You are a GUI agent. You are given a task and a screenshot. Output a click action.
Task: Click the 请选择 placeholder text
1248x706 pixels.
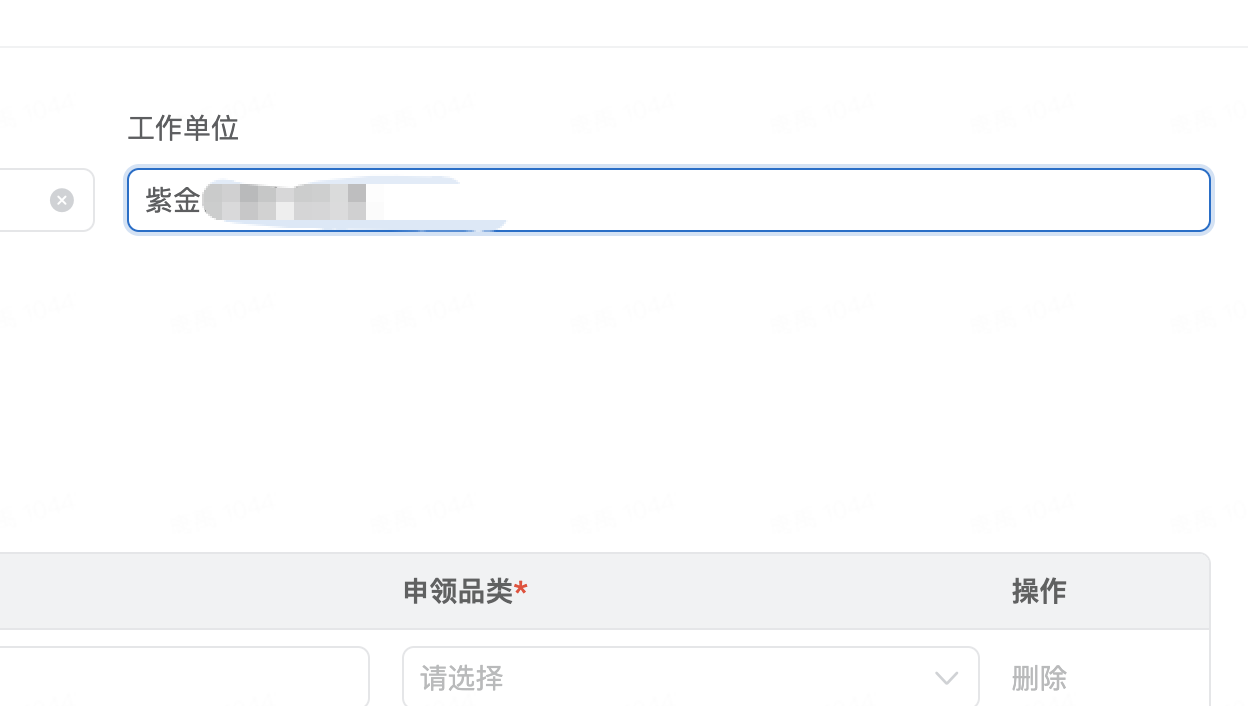pos(462,679)
